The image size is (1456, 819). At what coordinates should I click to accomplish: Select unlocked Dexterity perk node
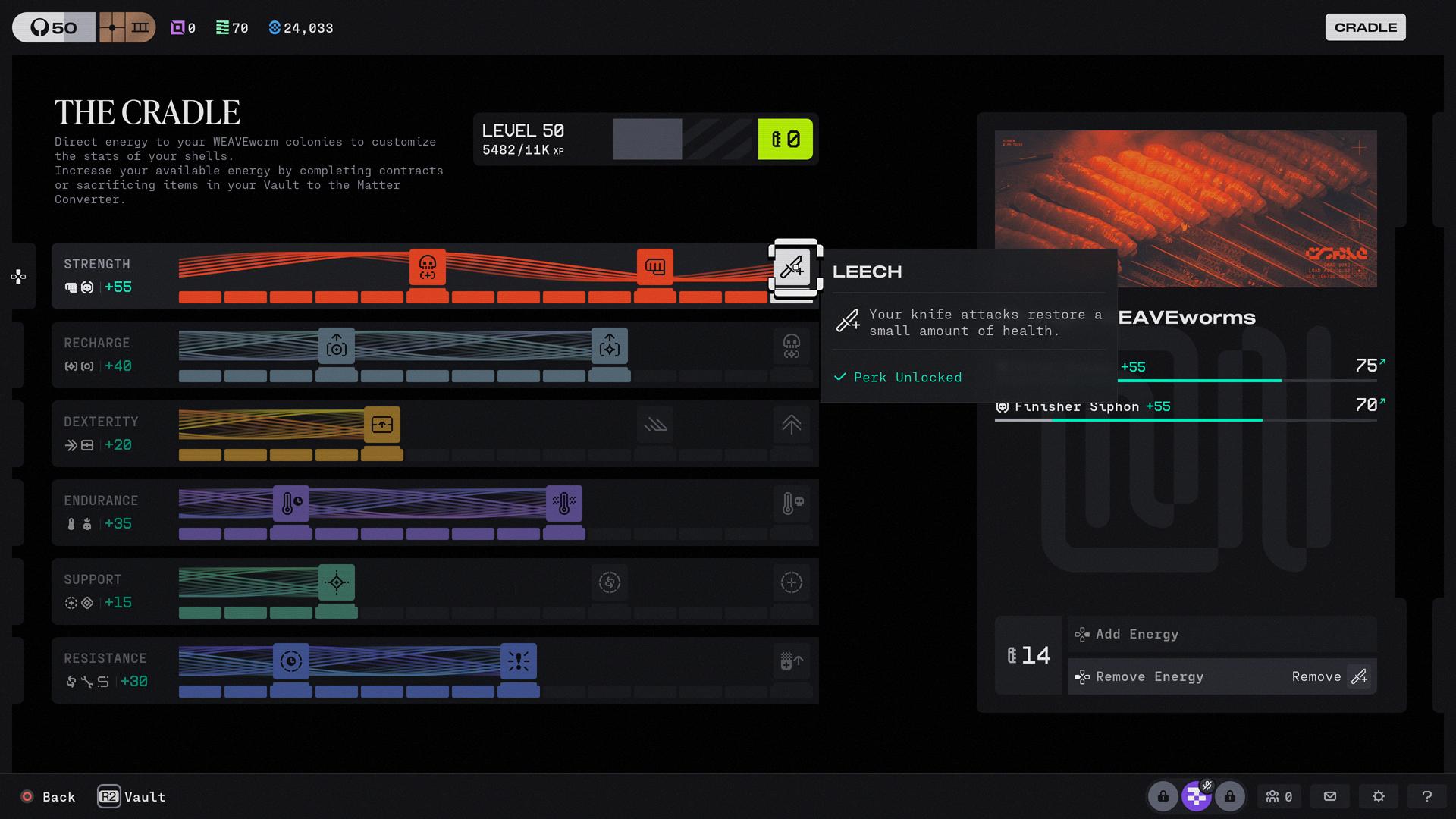point(382,425)
